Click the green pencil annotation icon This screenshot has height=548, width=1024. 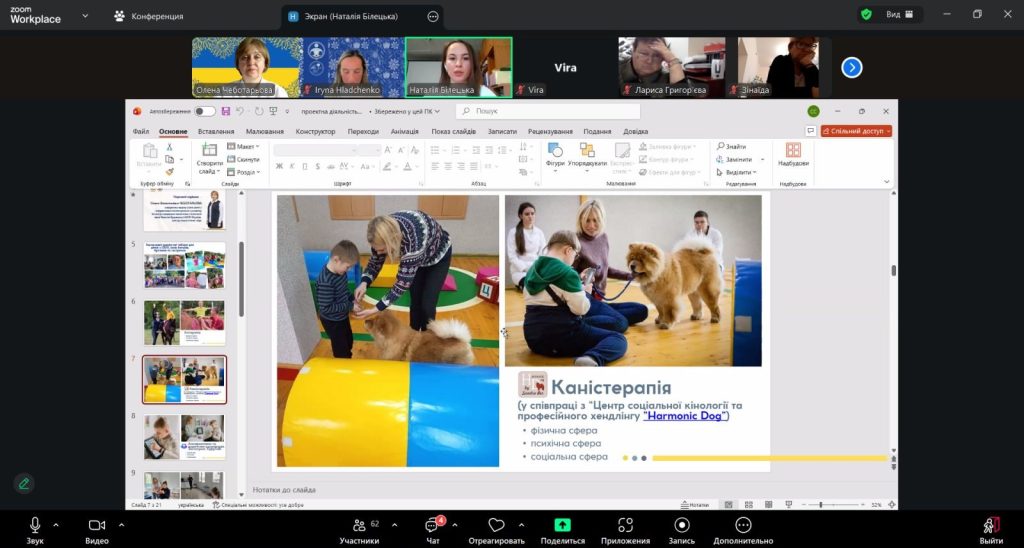[24, 483]
